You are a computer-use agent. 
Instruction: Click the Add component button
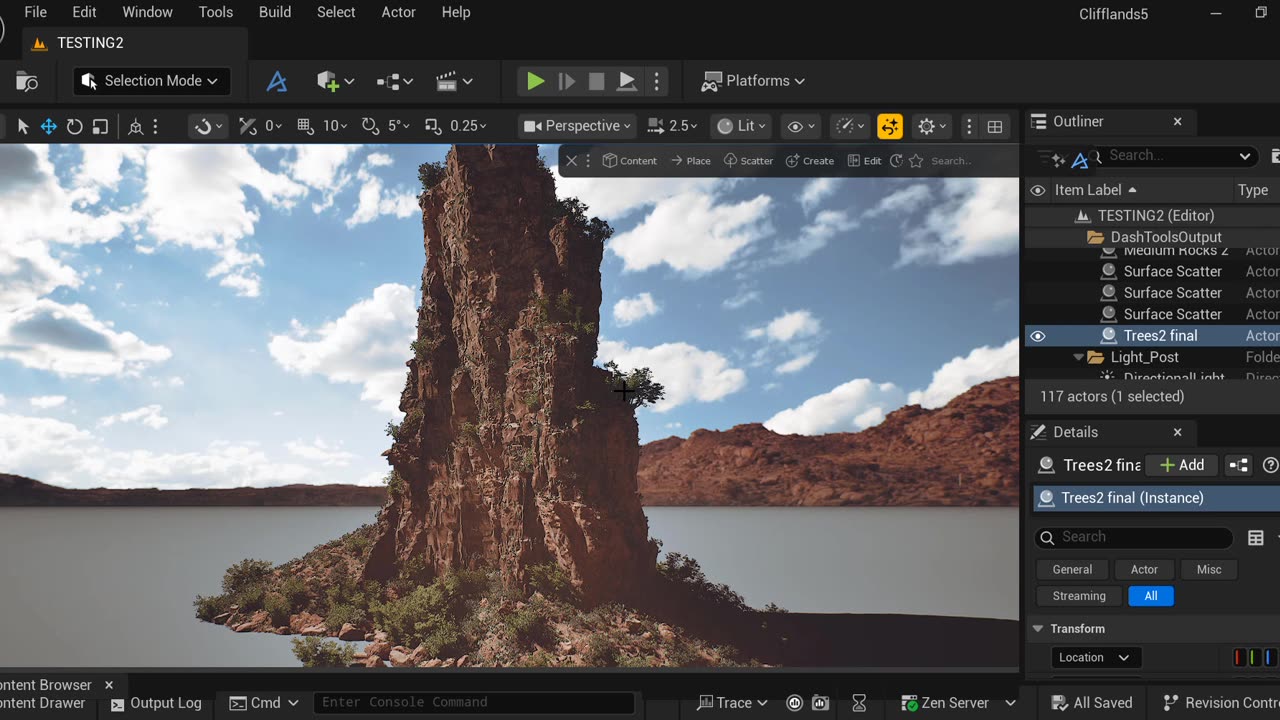point(1182,465)
